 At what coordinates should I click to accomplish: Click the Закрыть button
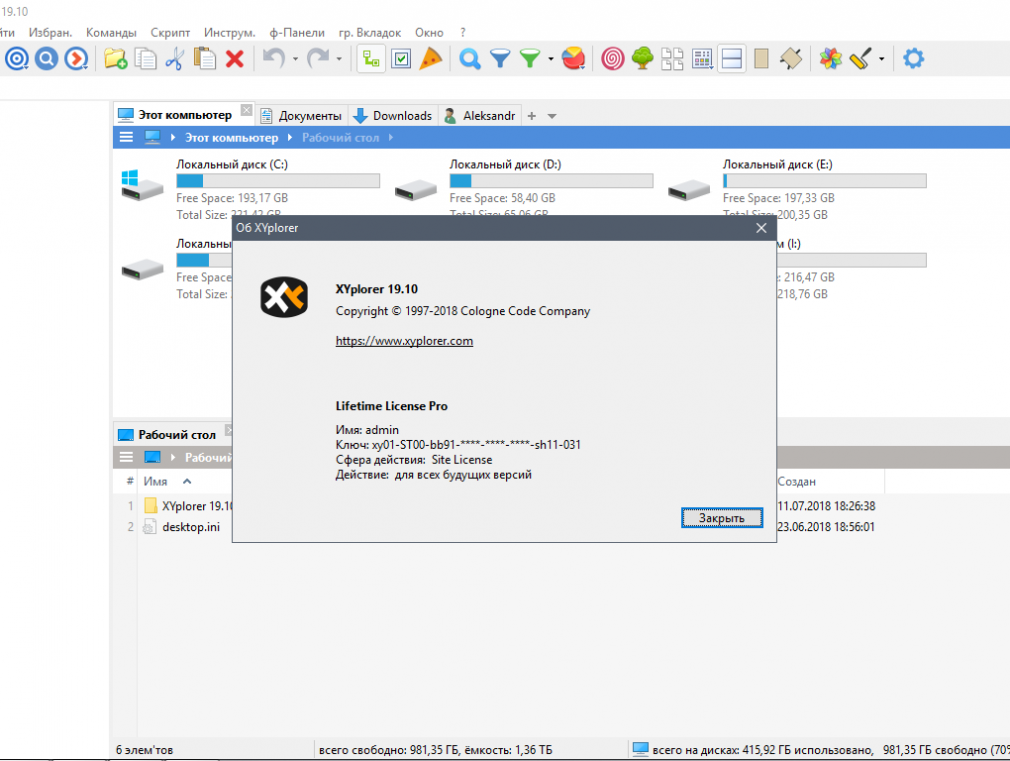coord(721,517)
